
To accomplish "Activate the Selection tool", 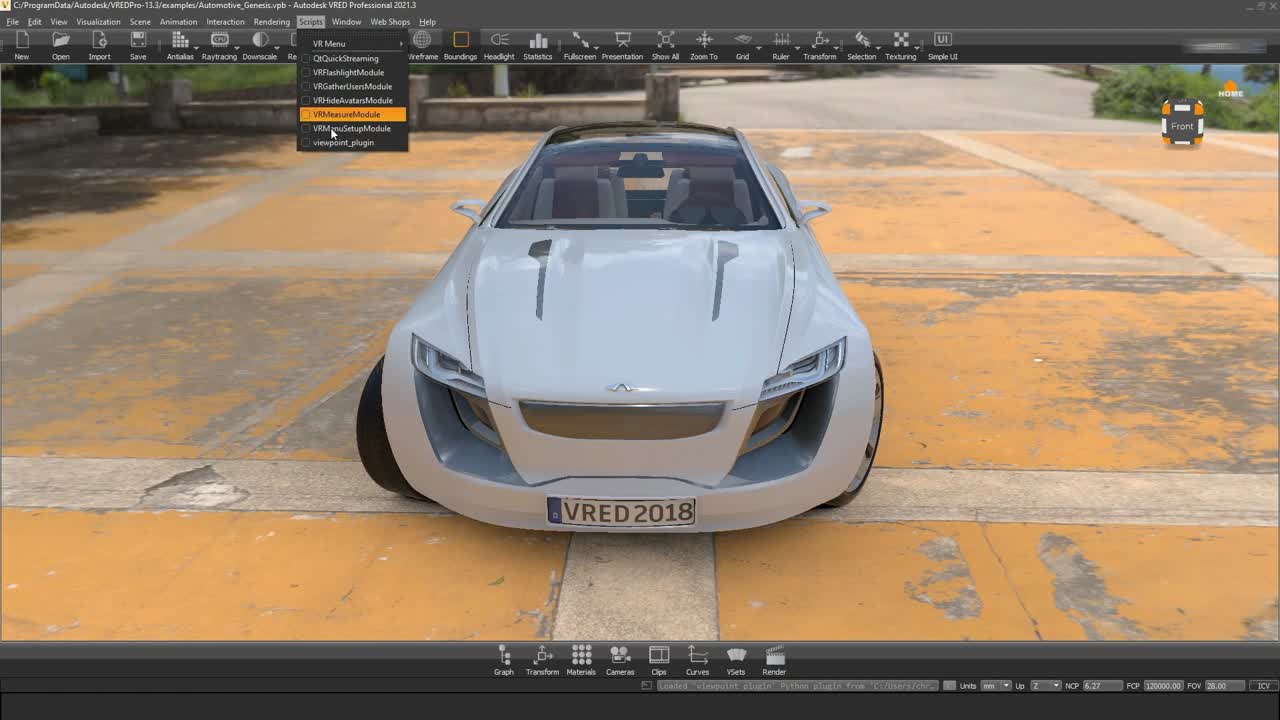I will click(861, 45).
